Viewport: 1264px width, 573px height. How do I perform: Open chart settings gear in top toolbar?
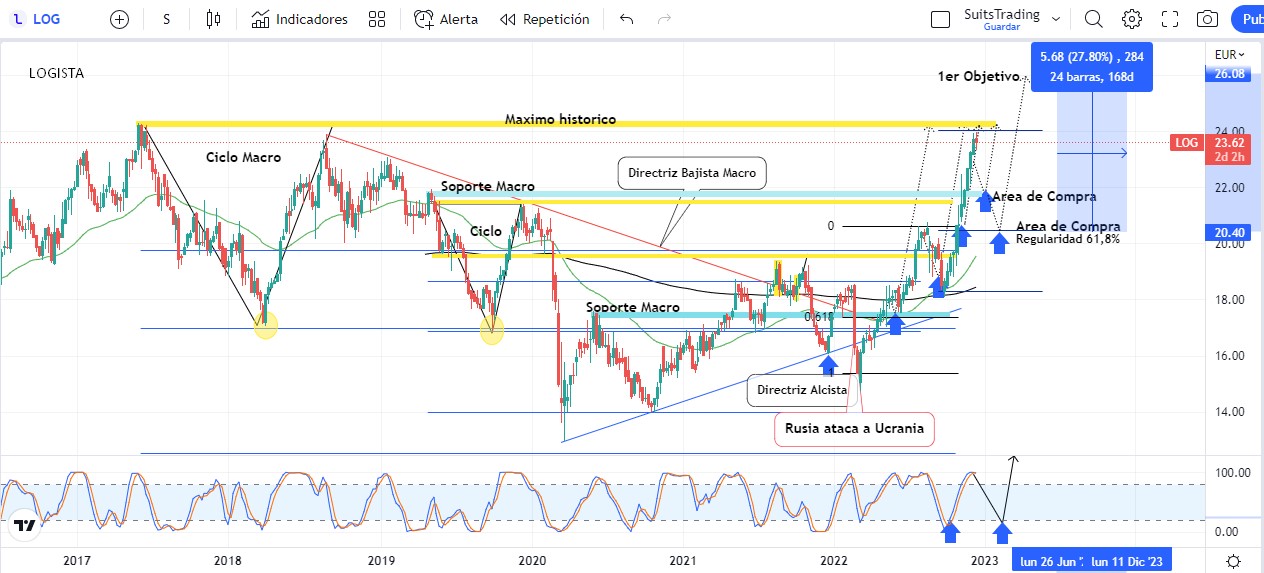pyautogui.click(x=1132, y=19)
